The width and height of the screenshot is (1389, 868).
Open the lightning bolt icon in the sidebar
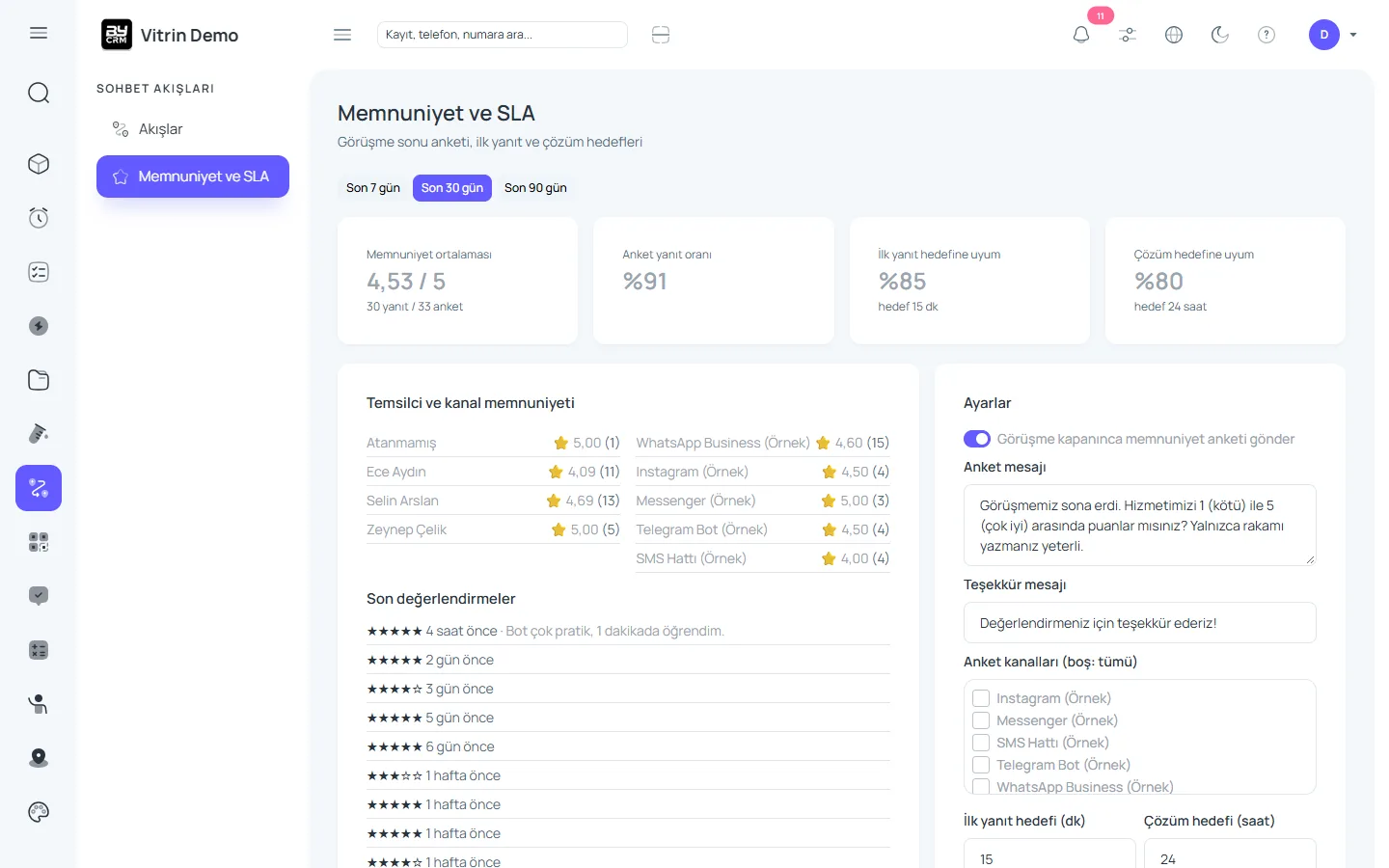pos(39,326)
